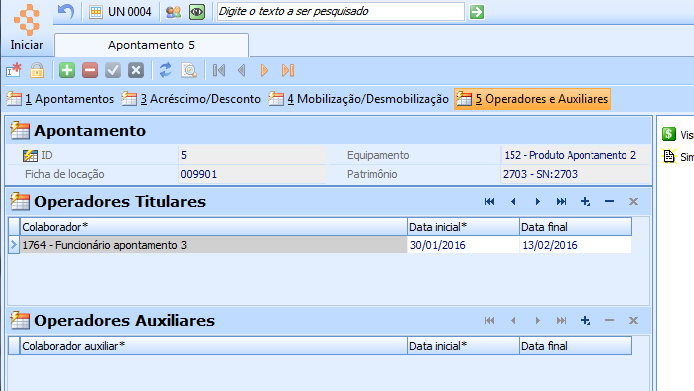Select the UN 0004 unit button
Image resolution: width=694 pixels, height=391 pixels.
tap(120, 12)
